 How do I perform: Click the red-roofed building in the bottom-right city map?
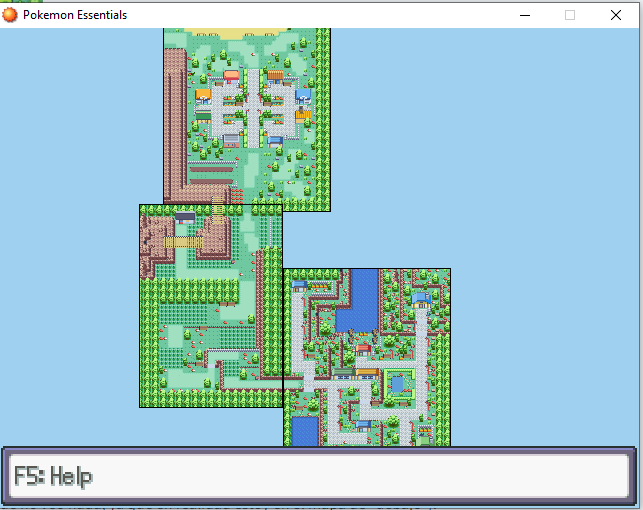point(364,349)
